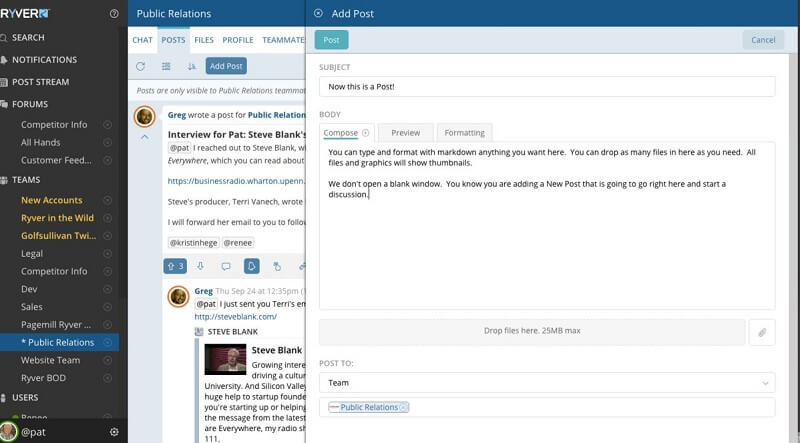Open NOTIFICATIONS in the sidebar
The image size is (800, 443).
coord(44,60)
